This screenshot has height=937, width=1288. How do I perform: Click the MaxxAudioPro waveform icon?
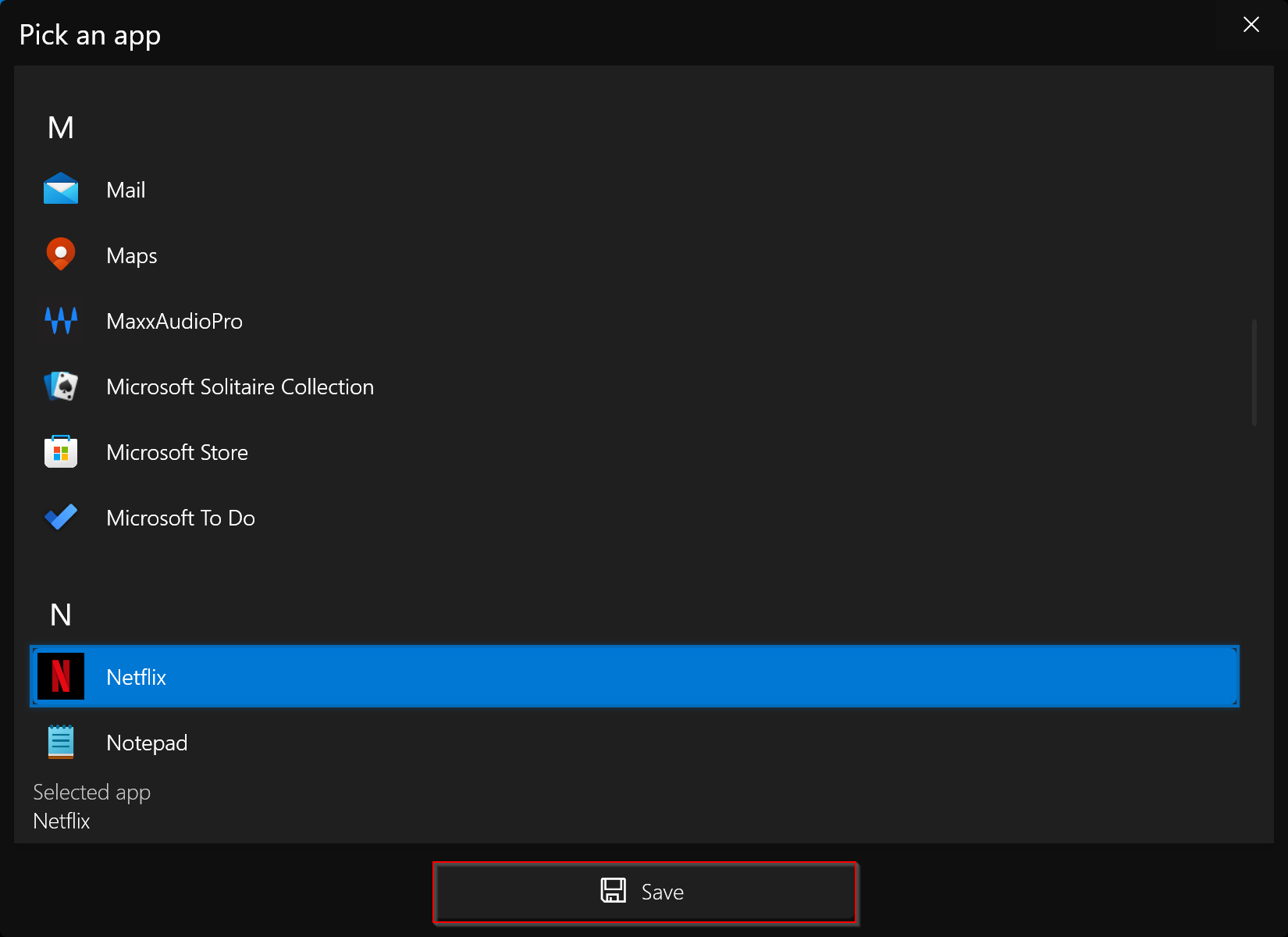tap(61, 320)
